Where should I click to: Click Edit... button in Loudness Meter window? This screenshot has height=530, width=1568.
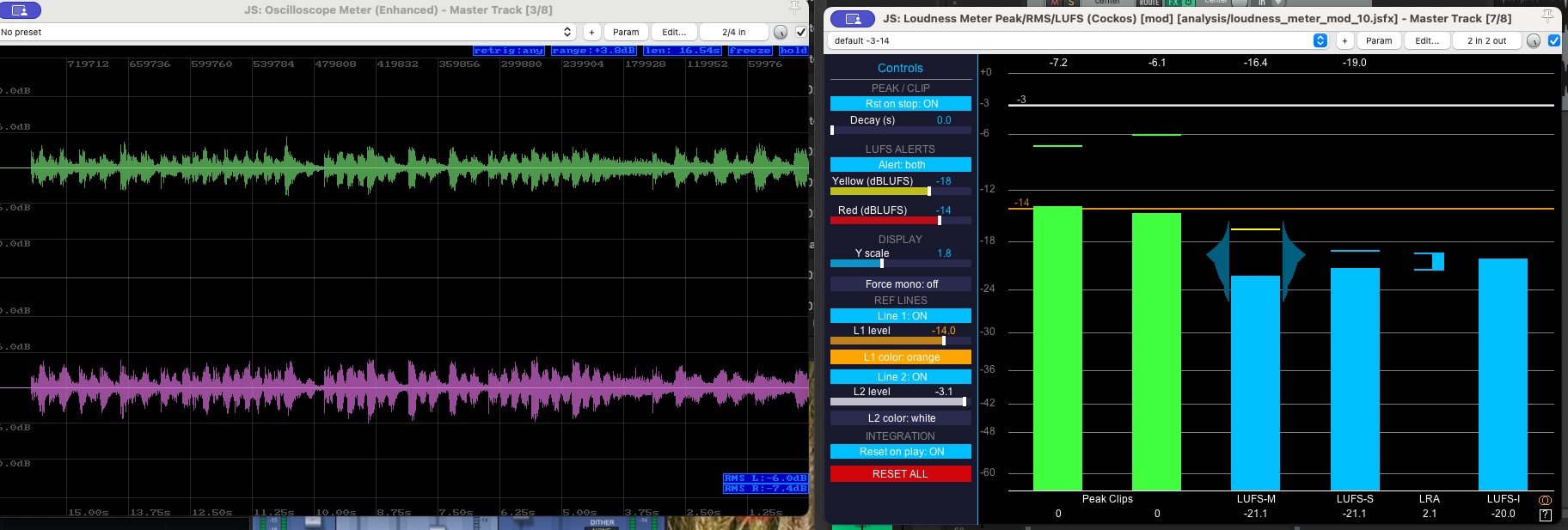pyautogui.click(x=1427, y=40)
